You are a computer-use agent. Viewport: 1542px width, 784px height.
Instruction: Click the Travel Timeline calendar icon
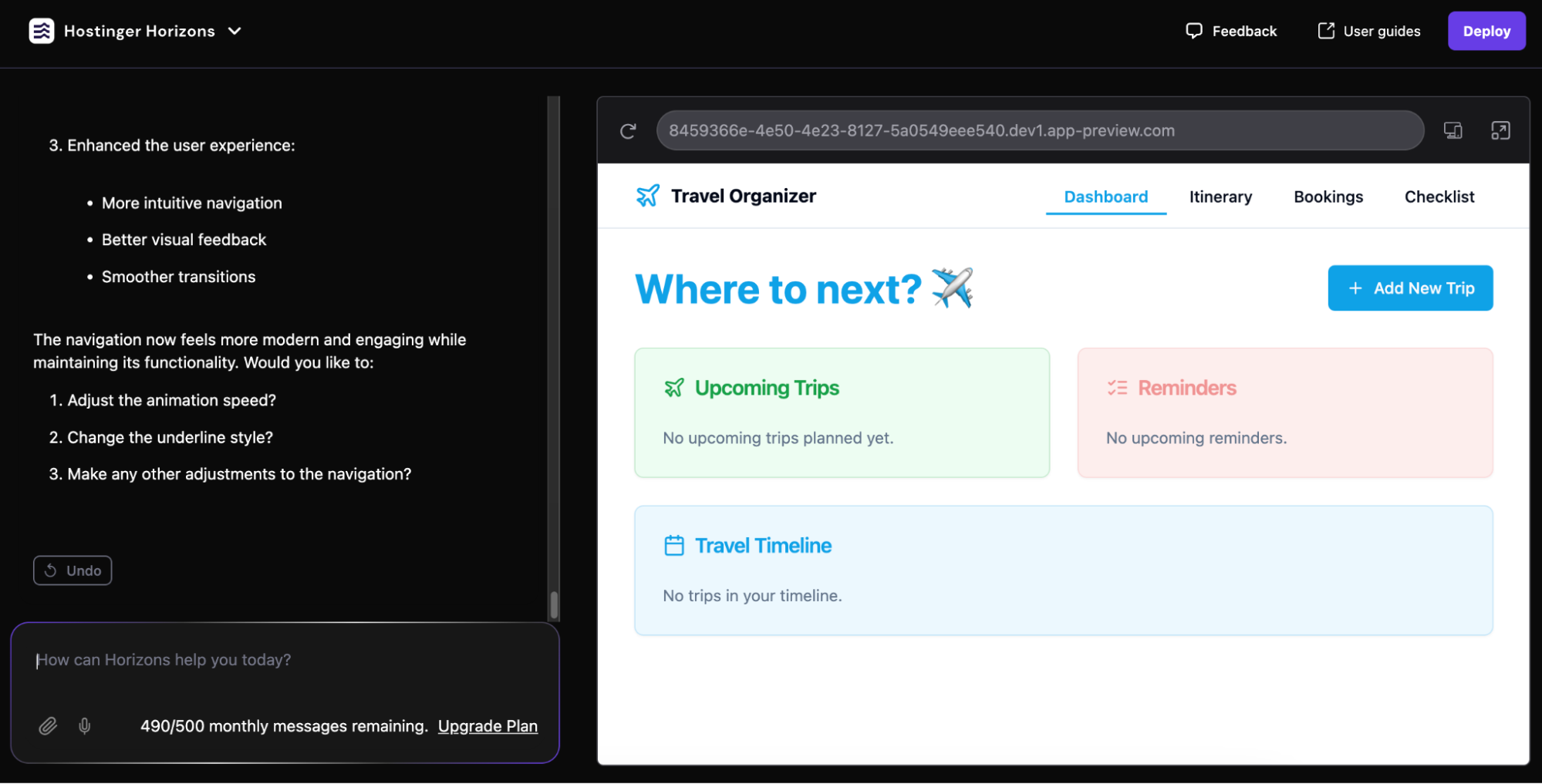[674, 544]
